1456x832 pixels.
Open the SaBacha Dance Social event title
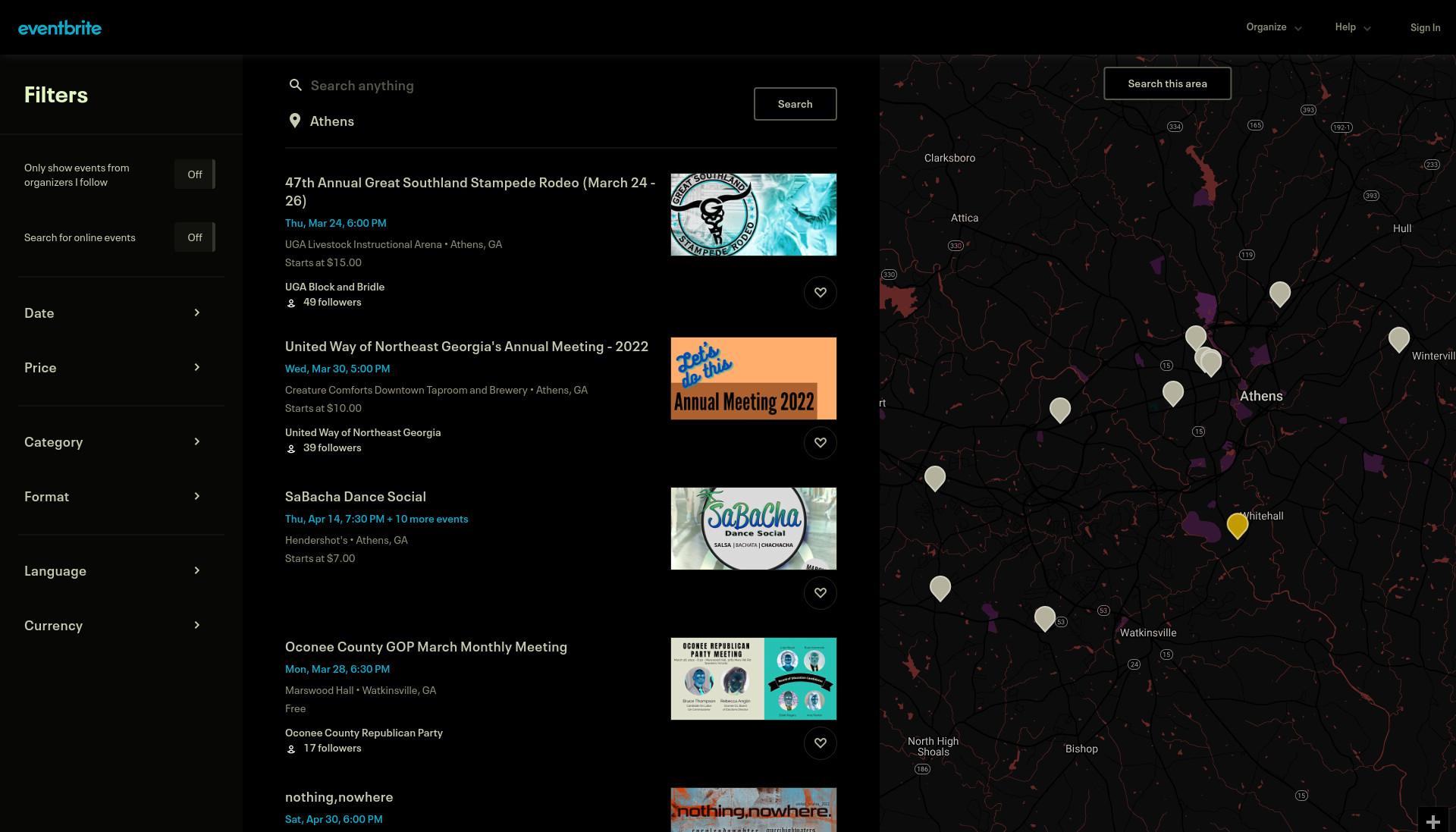356,497
